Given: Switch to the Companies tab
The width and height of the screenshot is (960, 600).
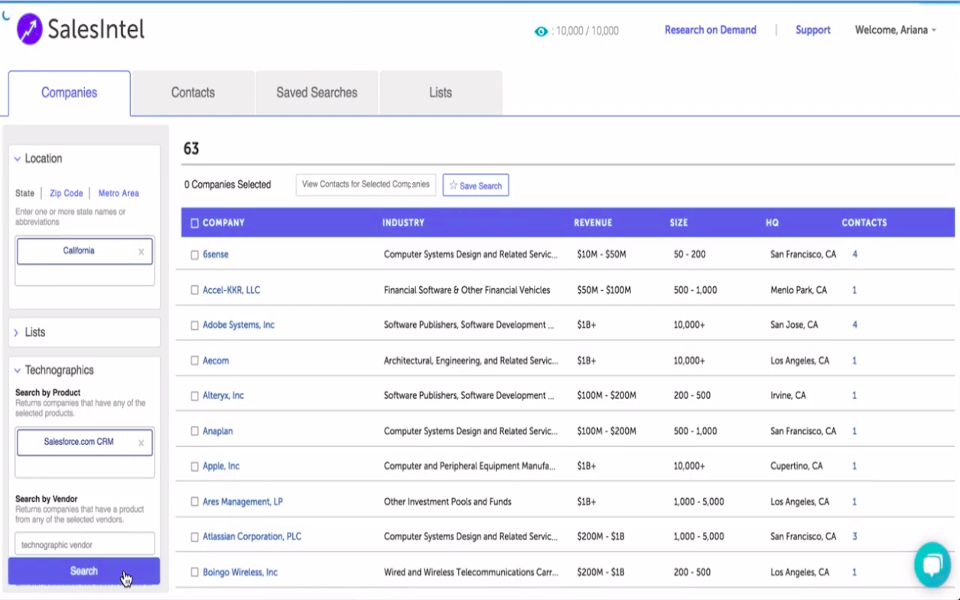Looking at the screenshot, I should pos(69,92).
